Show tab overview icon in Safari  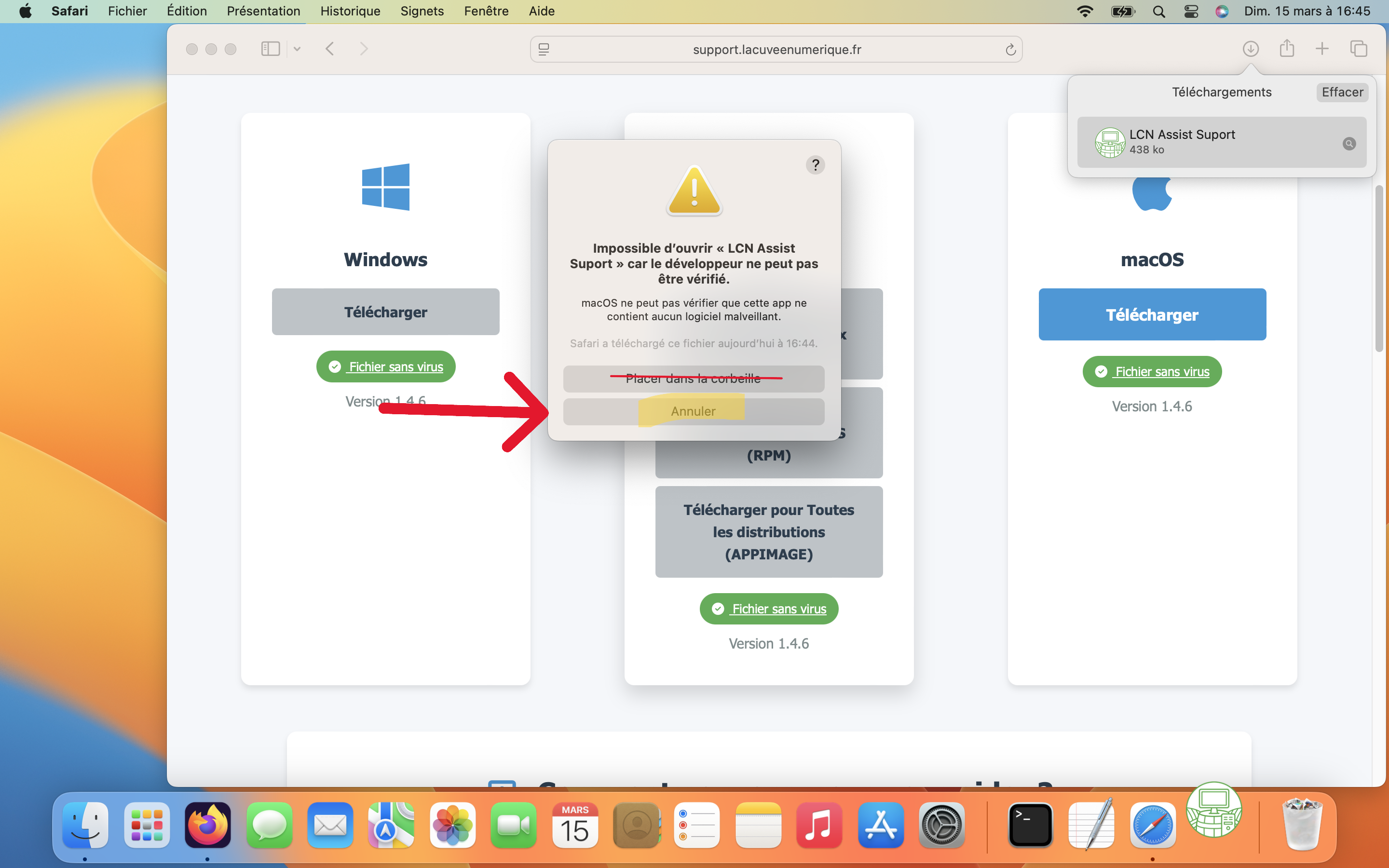pos(1359,49)
